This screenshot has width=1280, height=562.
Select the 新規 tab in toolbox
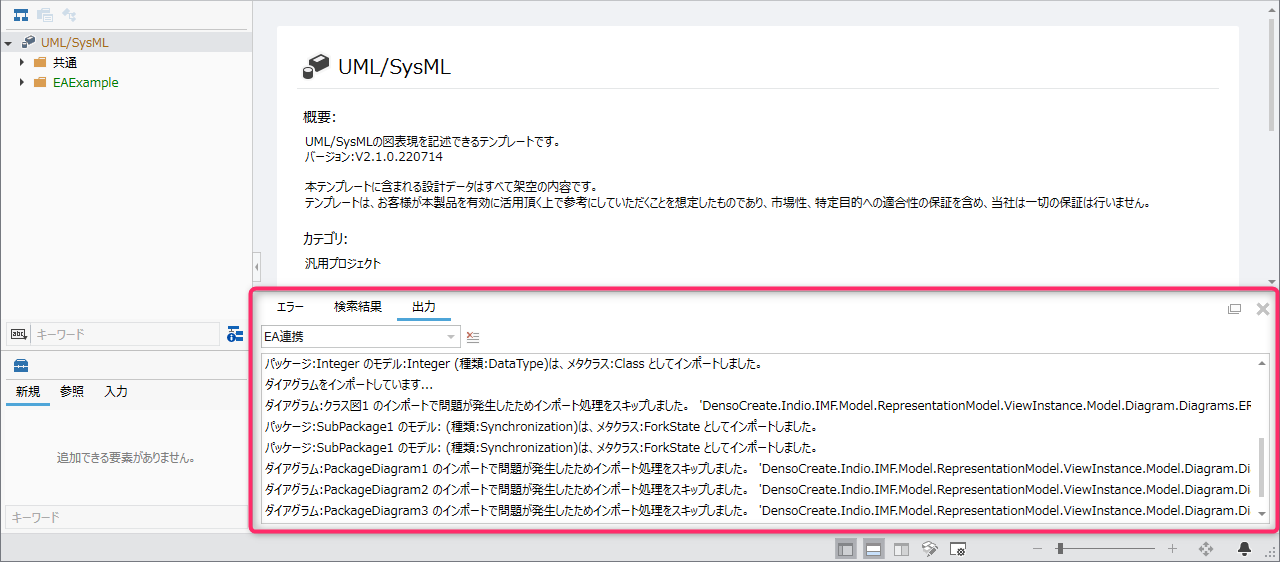tap(27, 391)
